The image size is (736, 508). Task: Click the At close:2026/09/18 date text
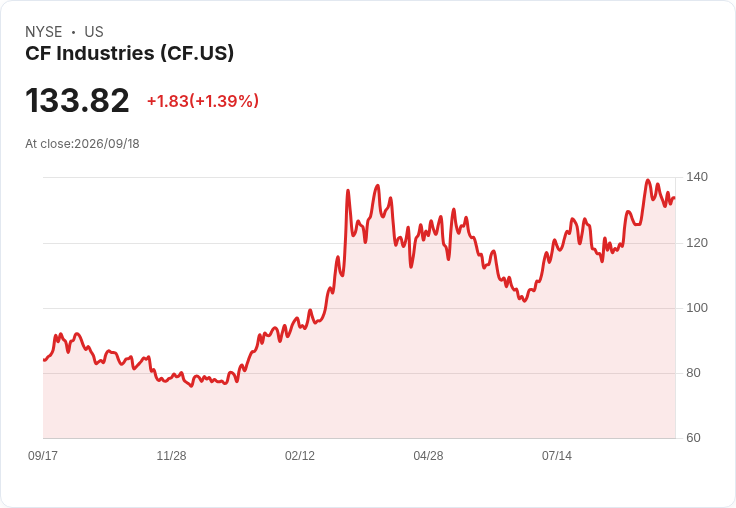pos(82,144)
